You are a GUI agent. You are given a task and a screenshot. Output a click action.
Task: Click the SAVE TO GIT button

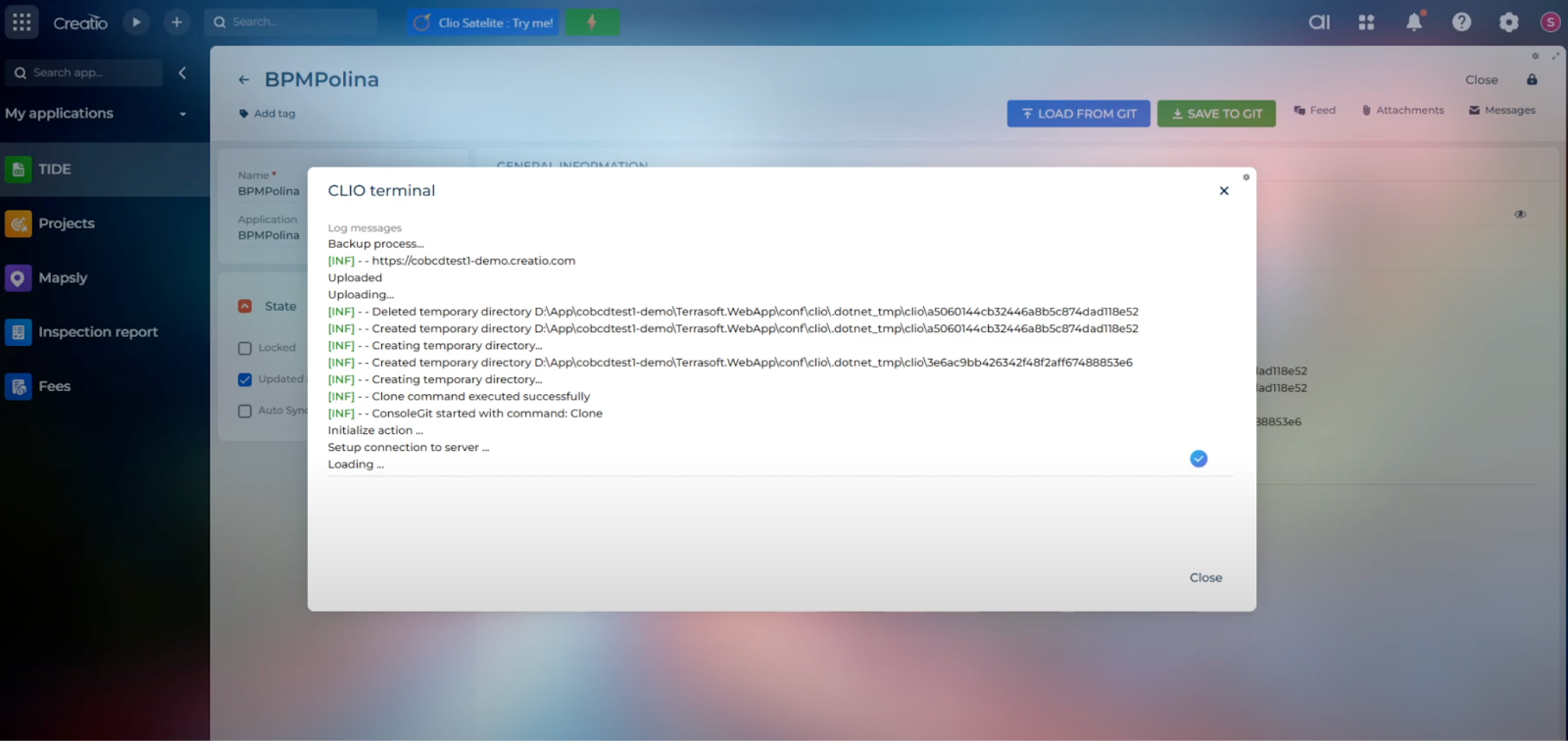[1217, 114]
